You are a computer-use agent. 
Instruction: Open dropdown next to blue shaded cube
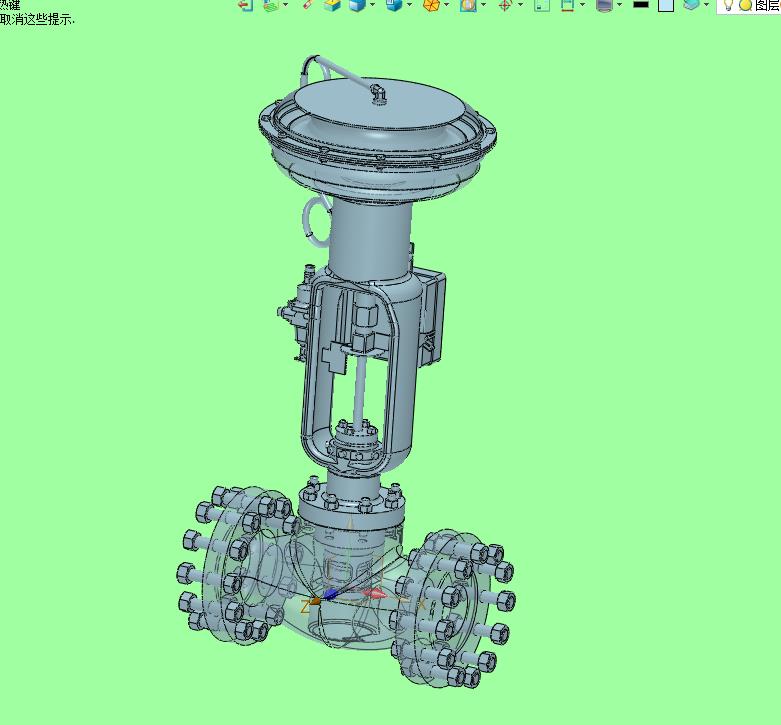click(x=372, y=4)
